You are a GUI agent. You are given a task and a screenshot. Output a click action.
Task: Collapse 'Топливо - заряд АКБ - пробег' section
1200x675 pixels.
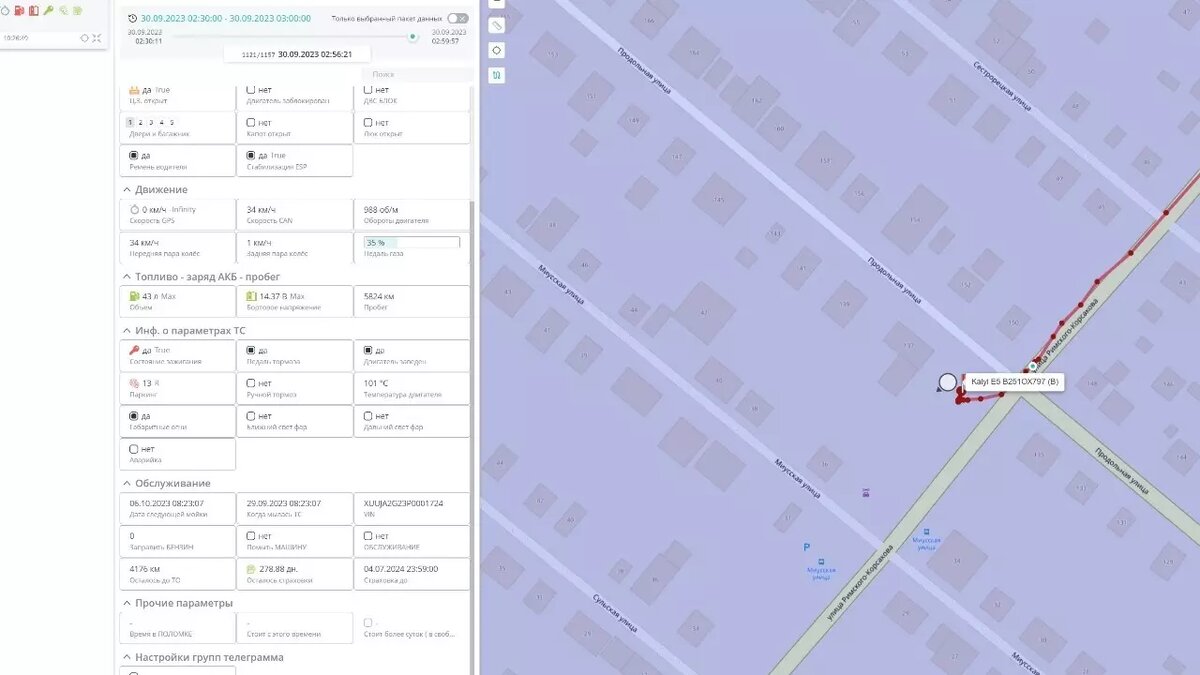[127, 276]
